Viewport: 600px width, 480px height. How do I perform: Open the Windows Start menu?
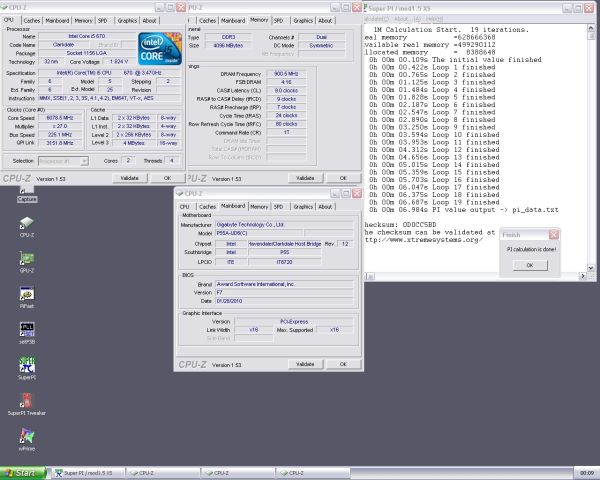21,472
